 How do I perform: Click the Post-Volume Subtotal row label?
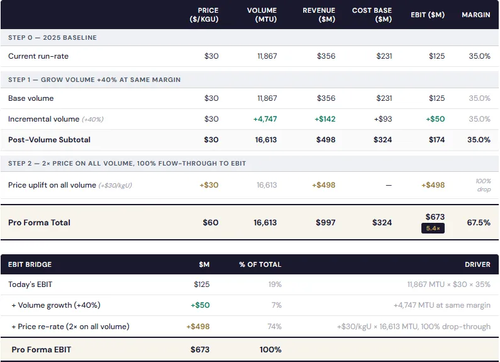click(49, 140)
